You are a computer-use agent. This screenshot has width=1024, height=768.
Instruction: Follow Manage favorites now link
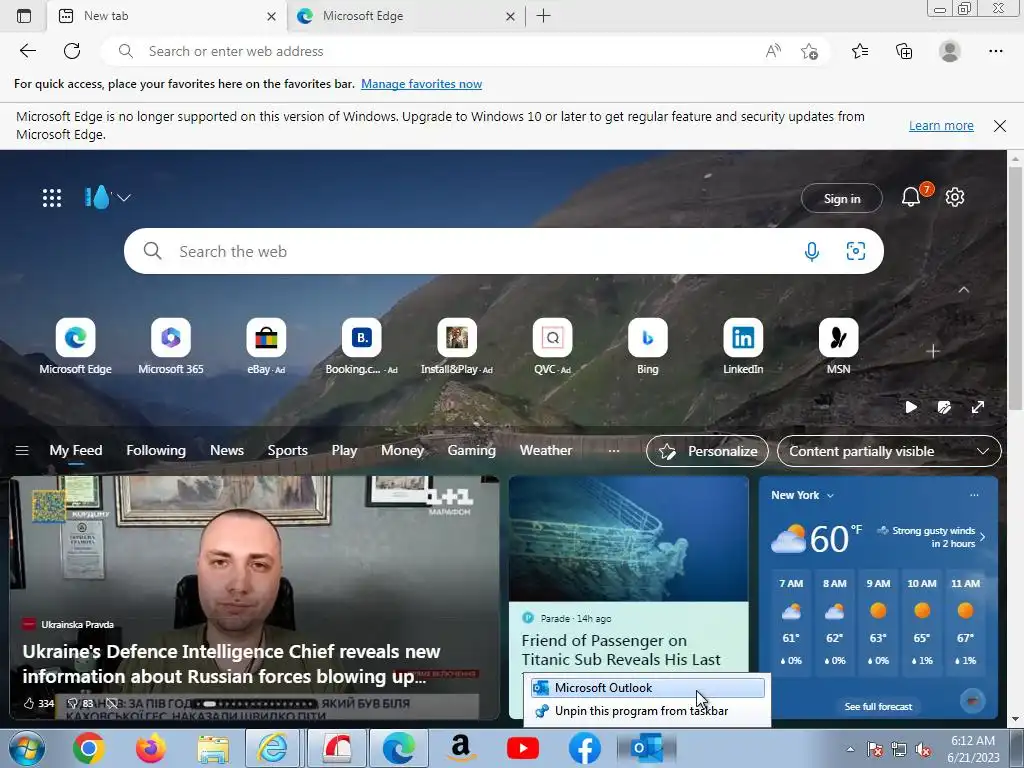pos(421,84)
